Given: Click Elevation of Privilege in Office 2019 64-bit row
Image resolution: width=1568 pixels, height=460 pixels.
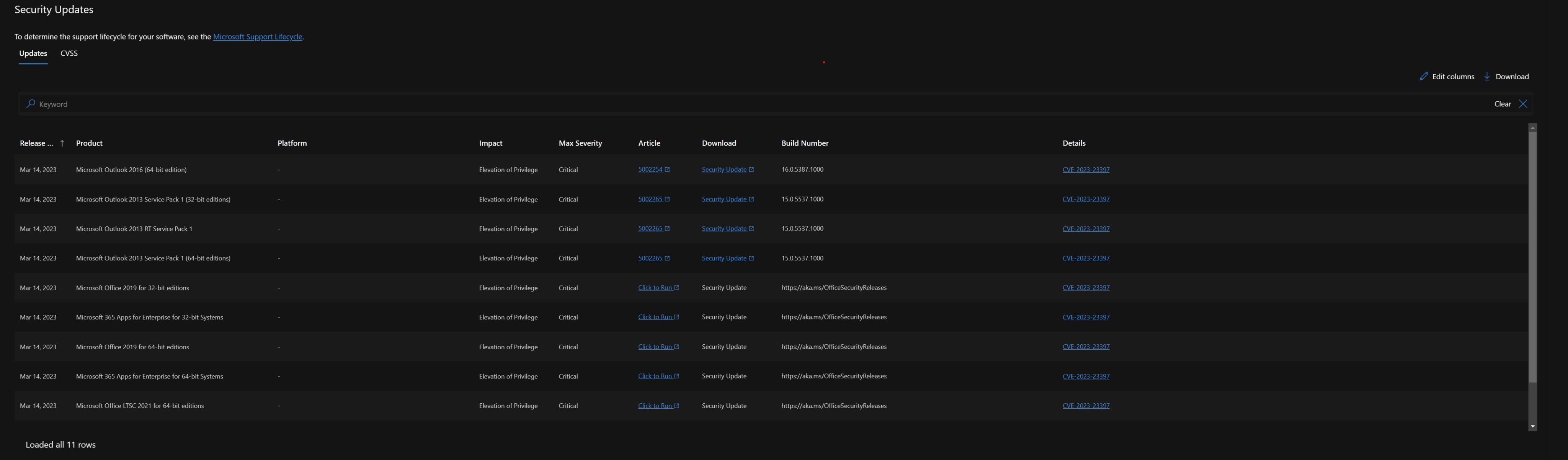Looking at the screenshot, I should (x=508, y=347).
